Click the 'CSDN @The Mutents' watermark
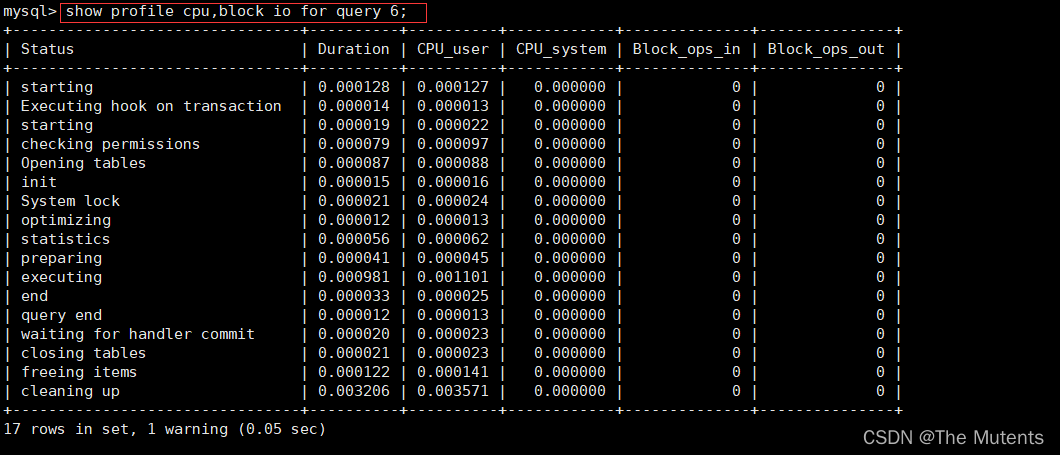 pos(953,437)
